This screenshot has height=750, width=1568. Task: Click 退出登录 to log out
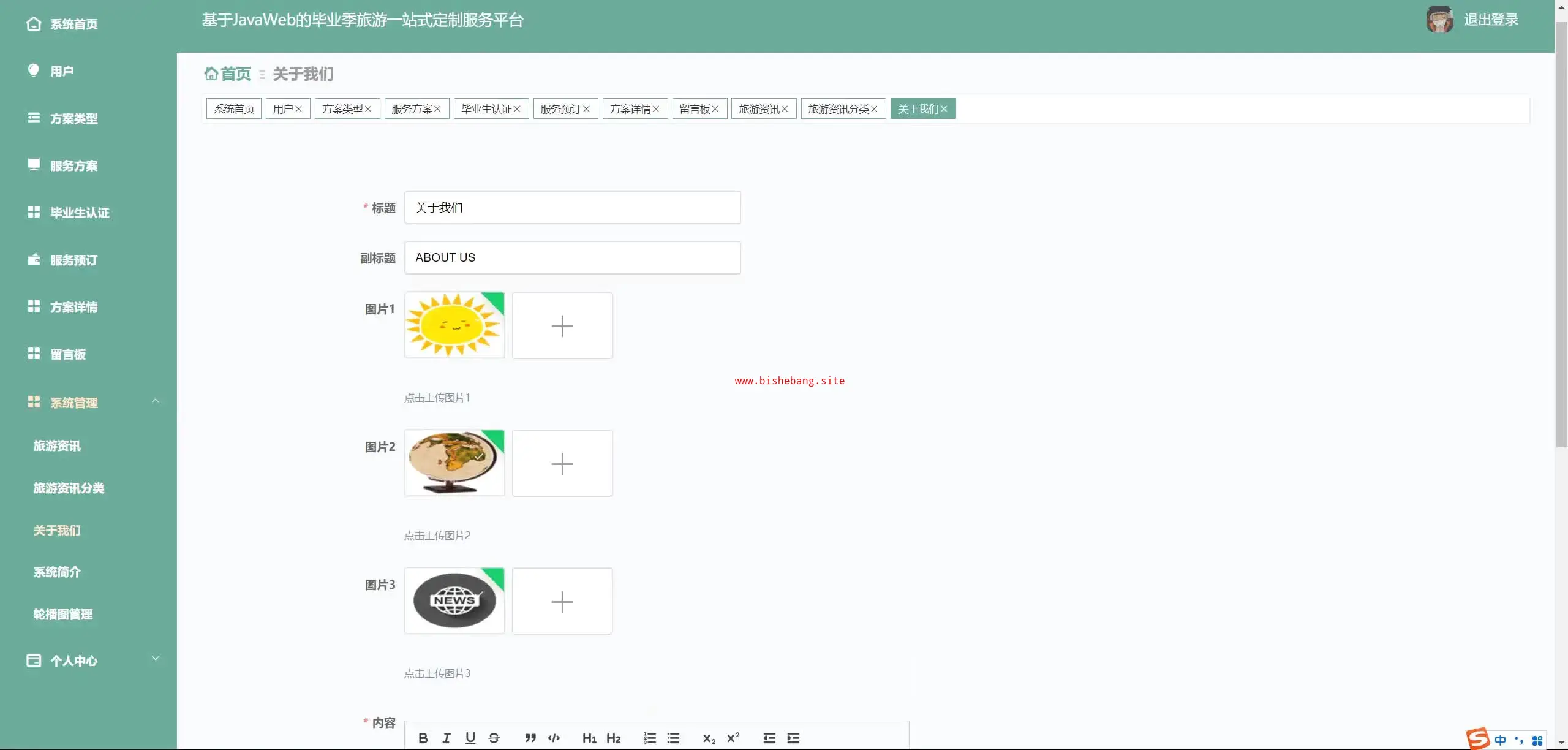1491,20
